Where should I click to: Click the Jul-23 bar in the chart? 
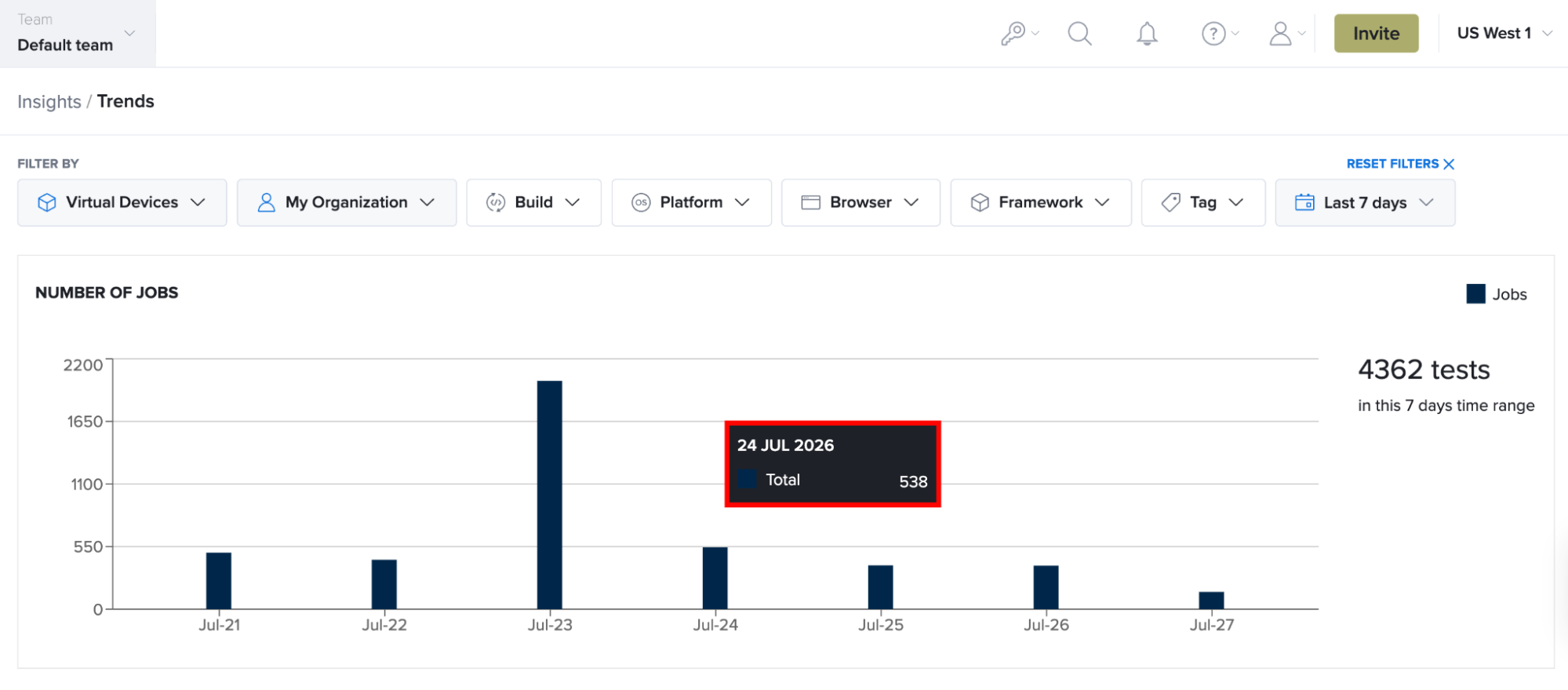[x=549, y=495]
